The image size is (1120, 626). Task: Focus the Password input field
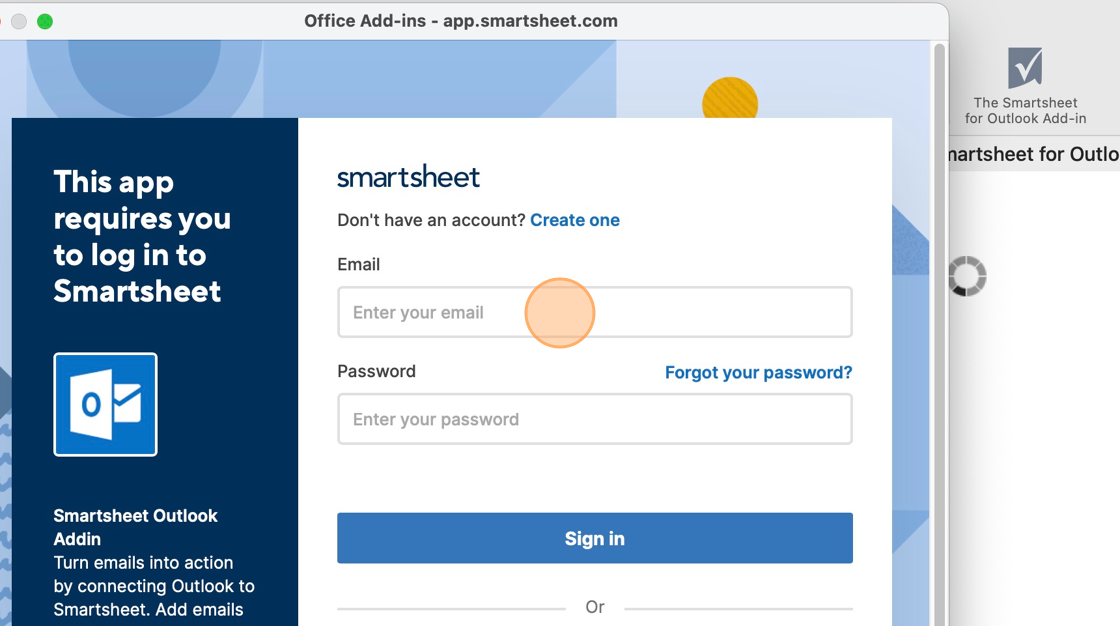[x=595, y=419]
